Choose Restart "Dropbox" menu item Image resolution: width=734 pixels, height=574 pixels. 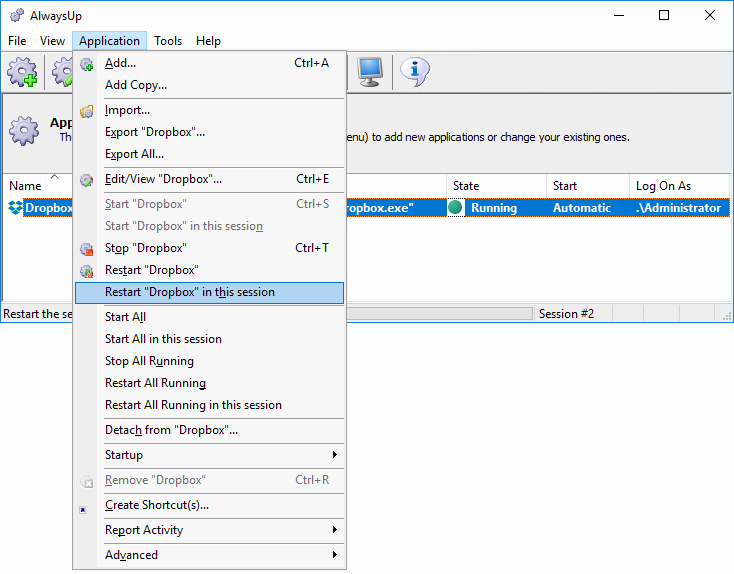pos(210,270)
